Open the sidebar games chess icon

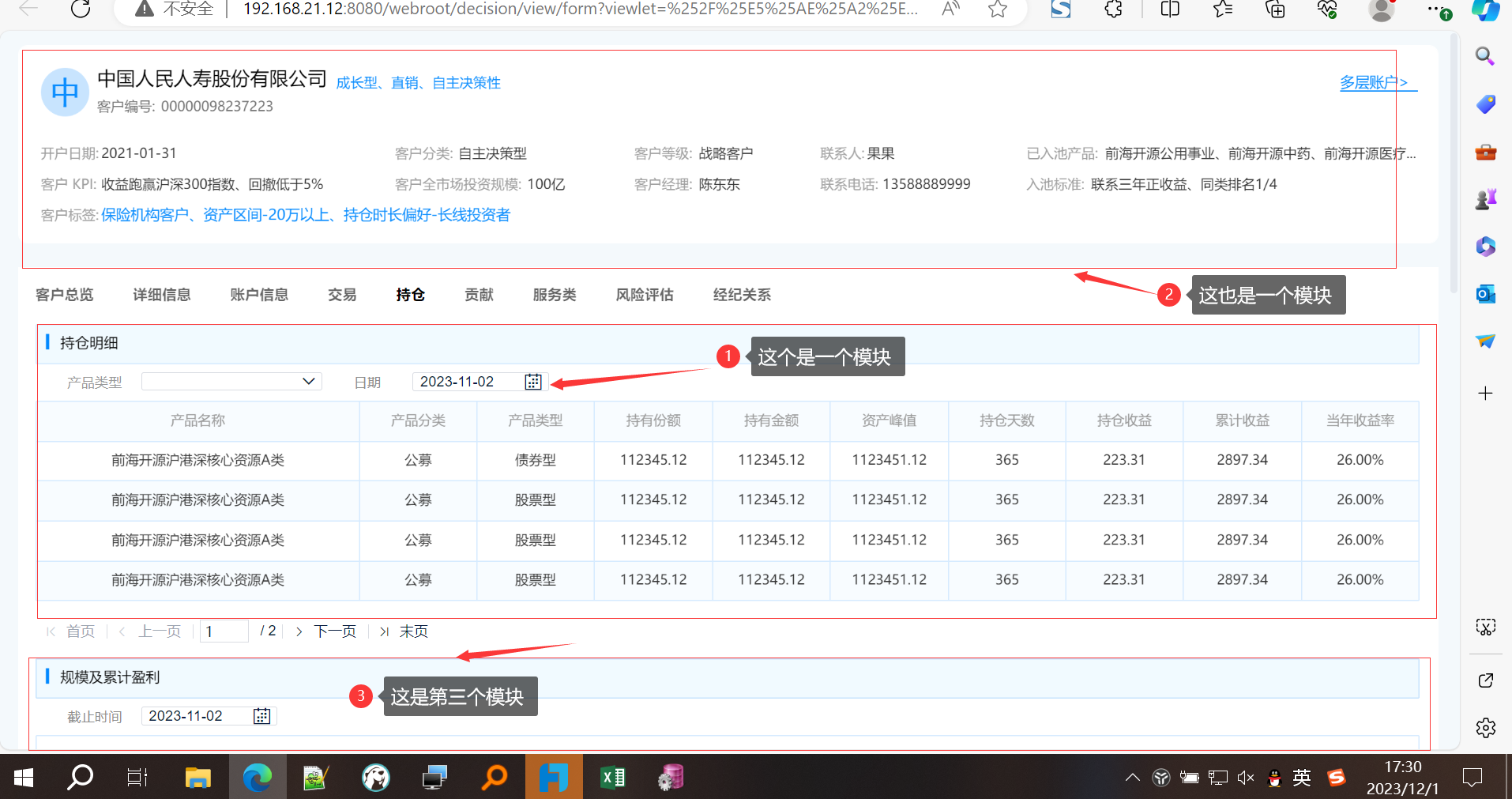[x=1485, y=199]
